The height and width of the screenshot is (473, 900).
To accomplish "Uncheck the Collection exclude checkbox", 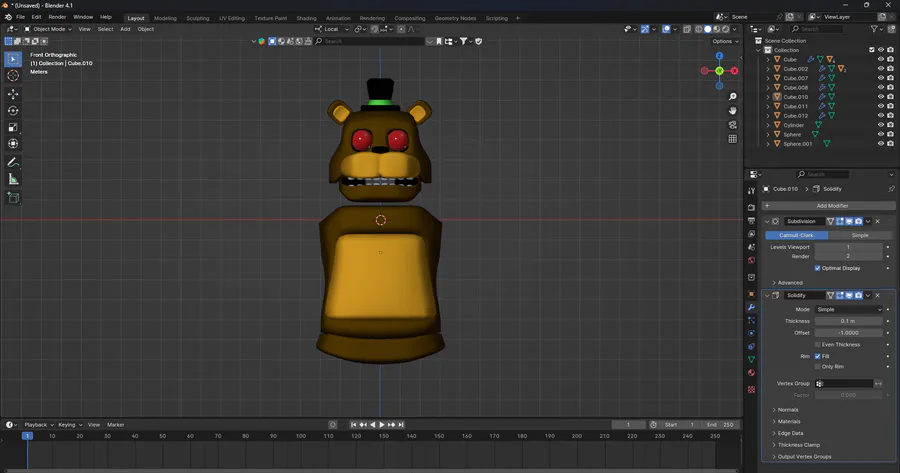I will pos(872,50).
